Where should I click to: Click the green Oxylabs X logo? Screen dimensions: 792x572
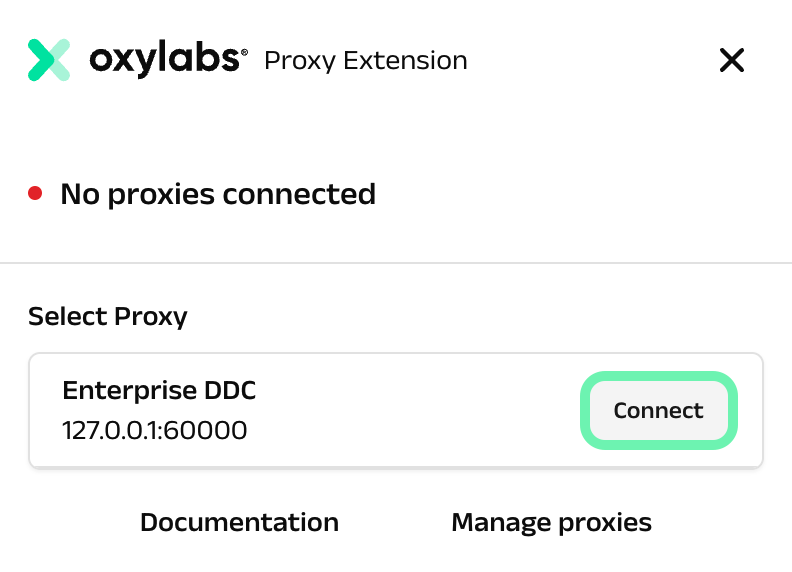click(x=48, y=60)
